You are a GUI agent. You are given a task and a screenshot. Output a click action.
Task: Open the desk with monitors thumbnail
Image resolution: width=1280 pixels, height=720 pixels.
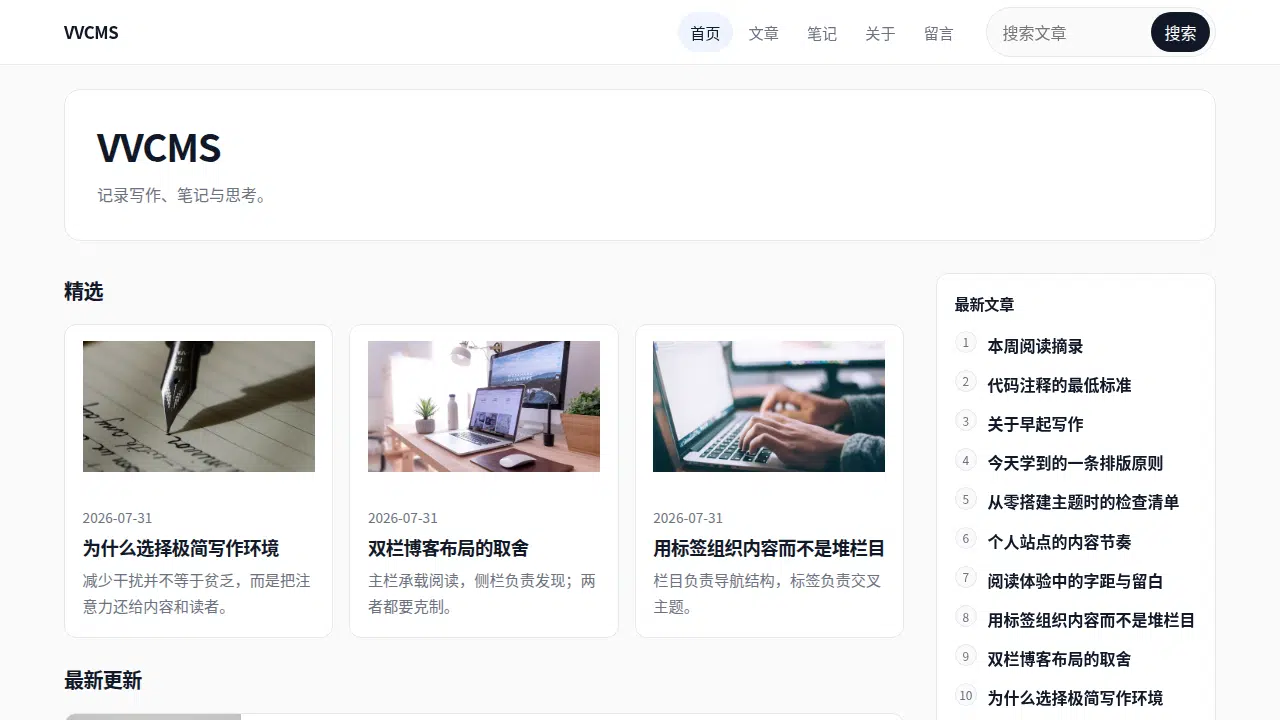(484, 406)
